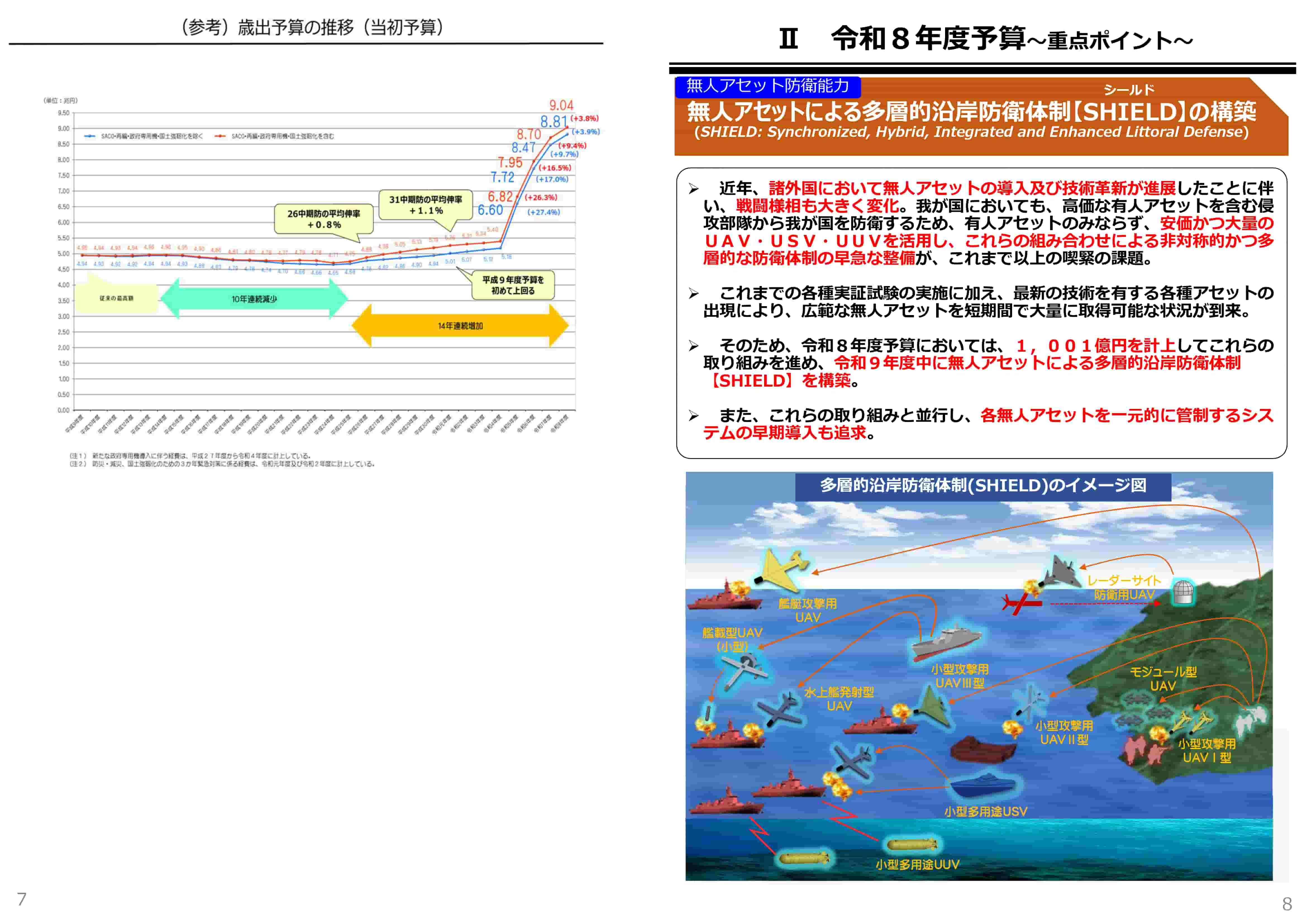The width and height of the screenshot is (1302, 924).
Task: Click the yellow '14年連続増加' arrow
Action: coord(460,325)
